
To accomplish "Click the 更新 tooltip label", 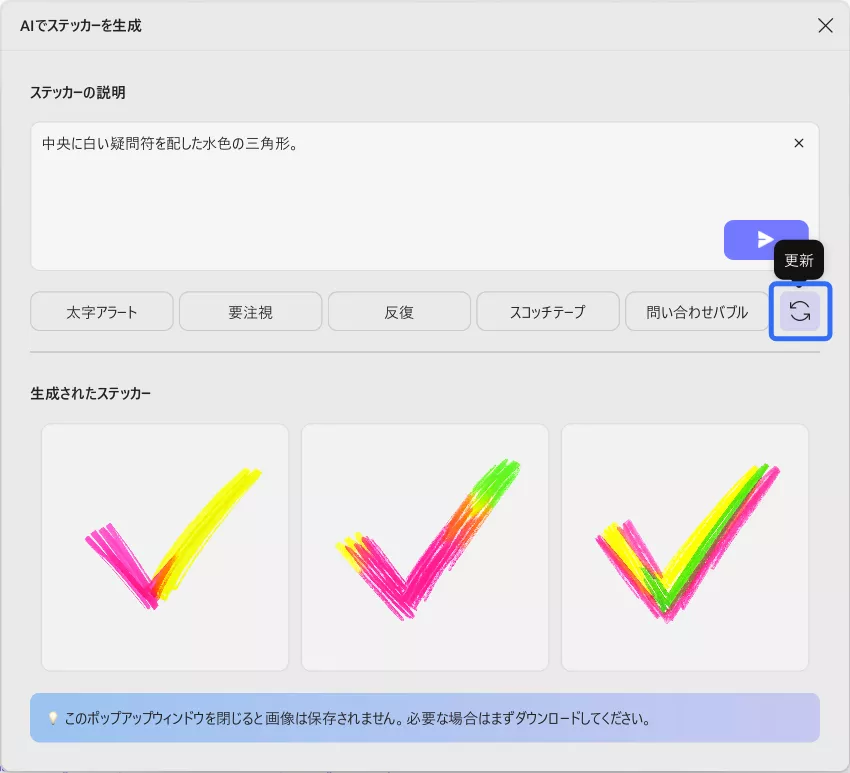I will (799, 260).
